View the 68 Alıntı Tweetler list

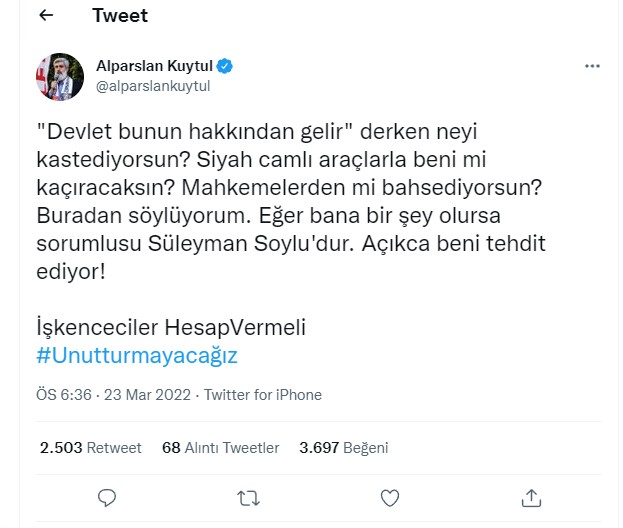pos(220,447)
